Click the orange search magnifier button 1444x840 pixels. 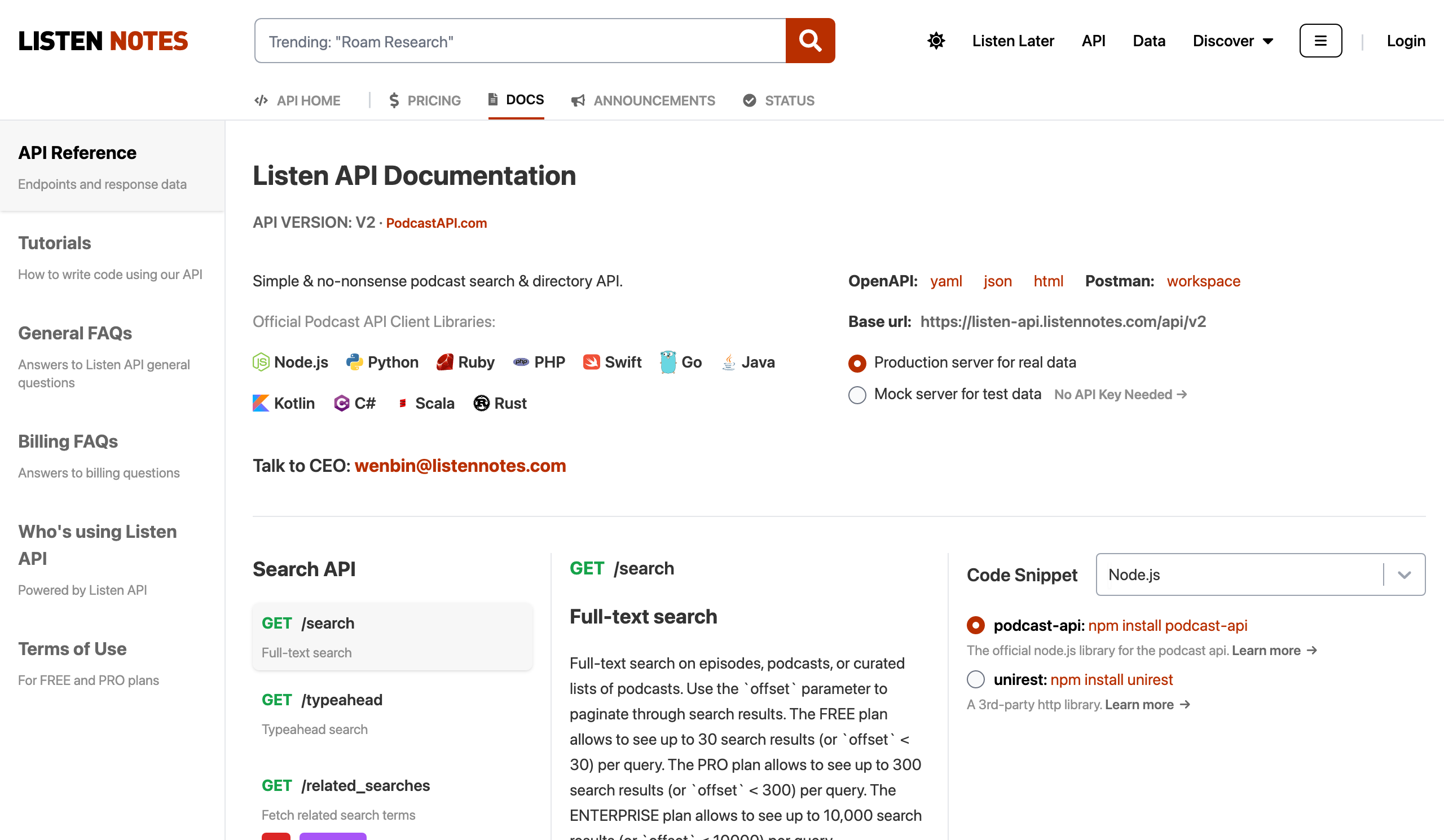[809, 41]
